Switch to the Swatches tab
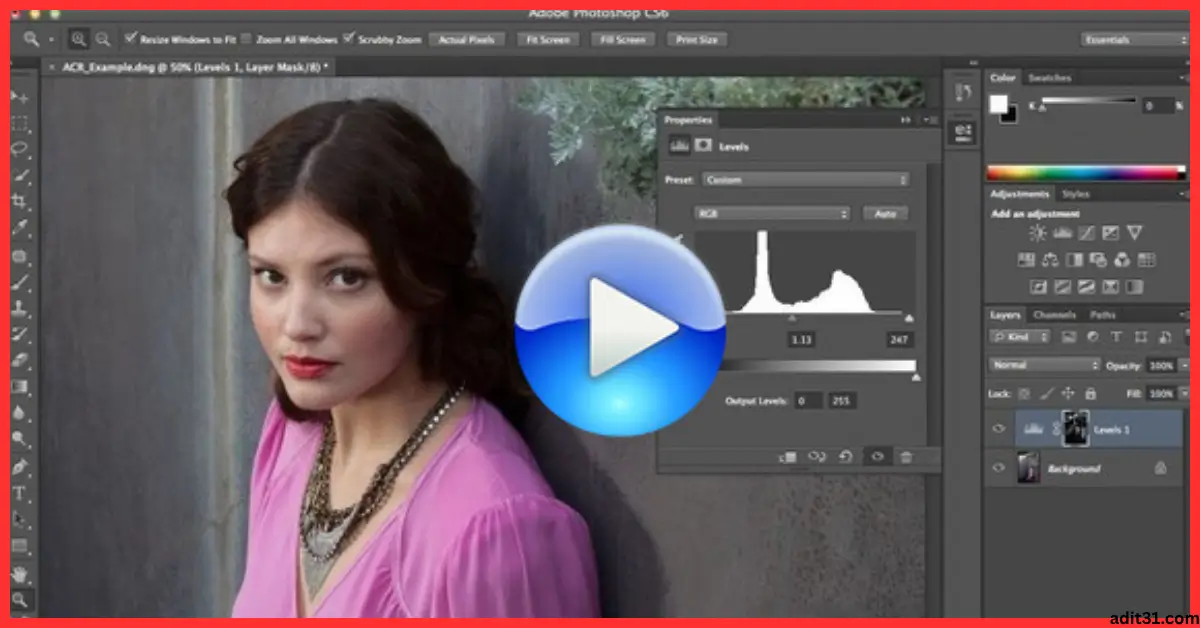The height and width of the screenshot is (628, 1200). point(1049,77)
